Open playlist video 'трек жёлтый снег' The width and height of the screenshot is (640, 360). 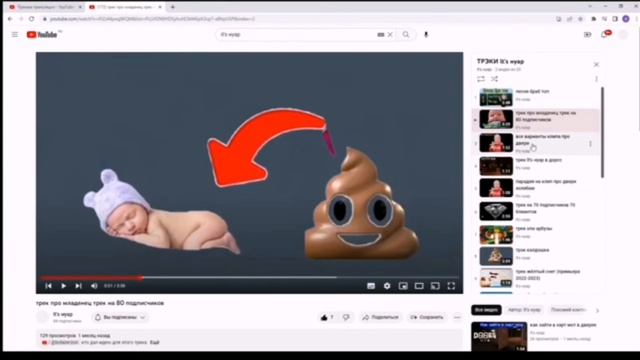coord(547,275)
